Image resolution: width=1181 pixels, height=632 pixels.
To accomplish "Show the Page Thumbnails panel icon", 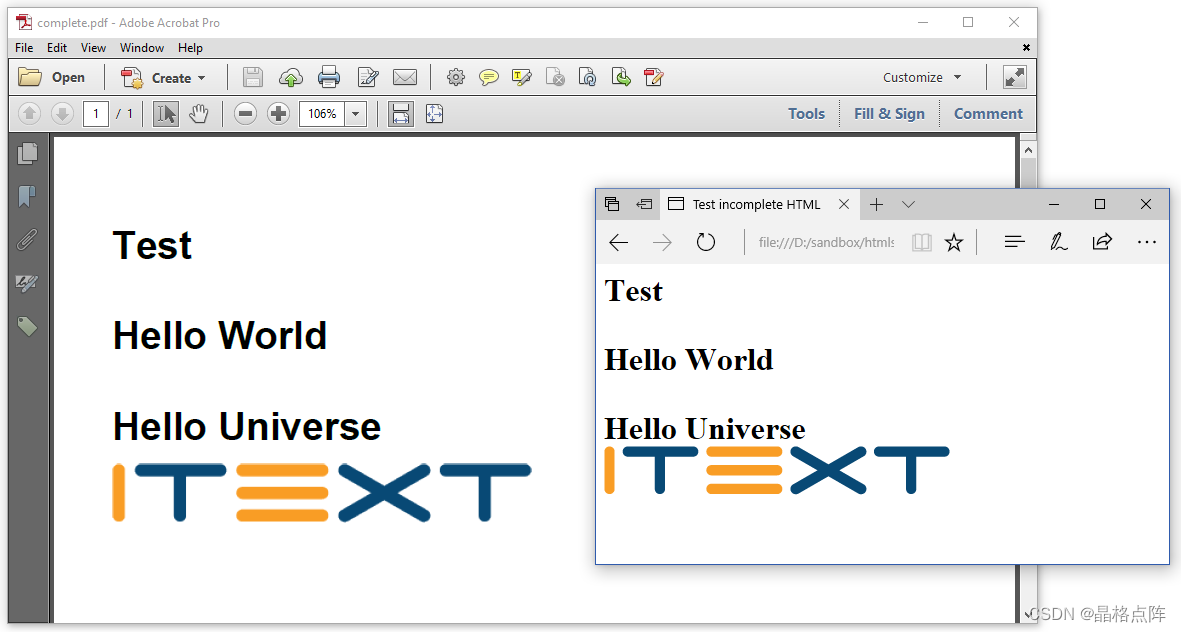I will 27,154.
